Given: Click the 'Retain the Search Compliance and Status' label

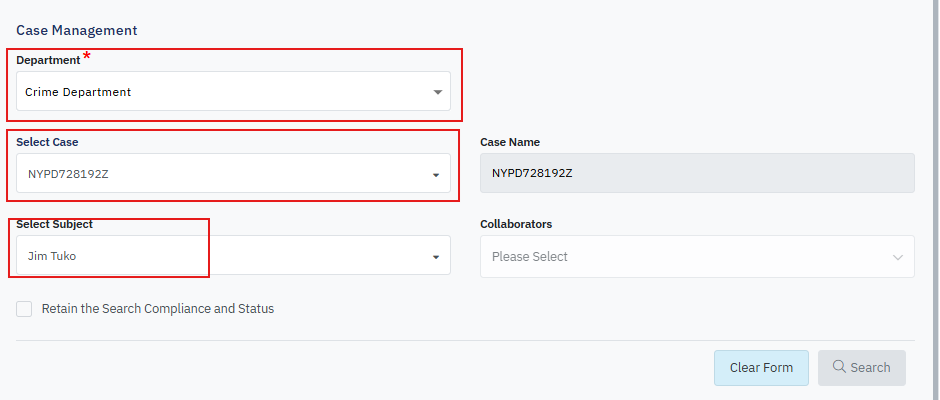Looking at the screenshot, I should point(157,309).
